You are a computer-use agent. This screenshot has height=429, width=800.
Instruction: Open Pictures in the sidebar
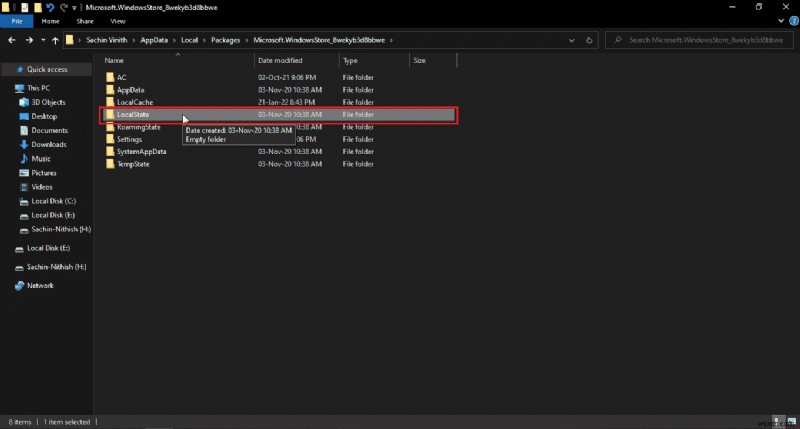pyautogui.click(x=43, y=173)
